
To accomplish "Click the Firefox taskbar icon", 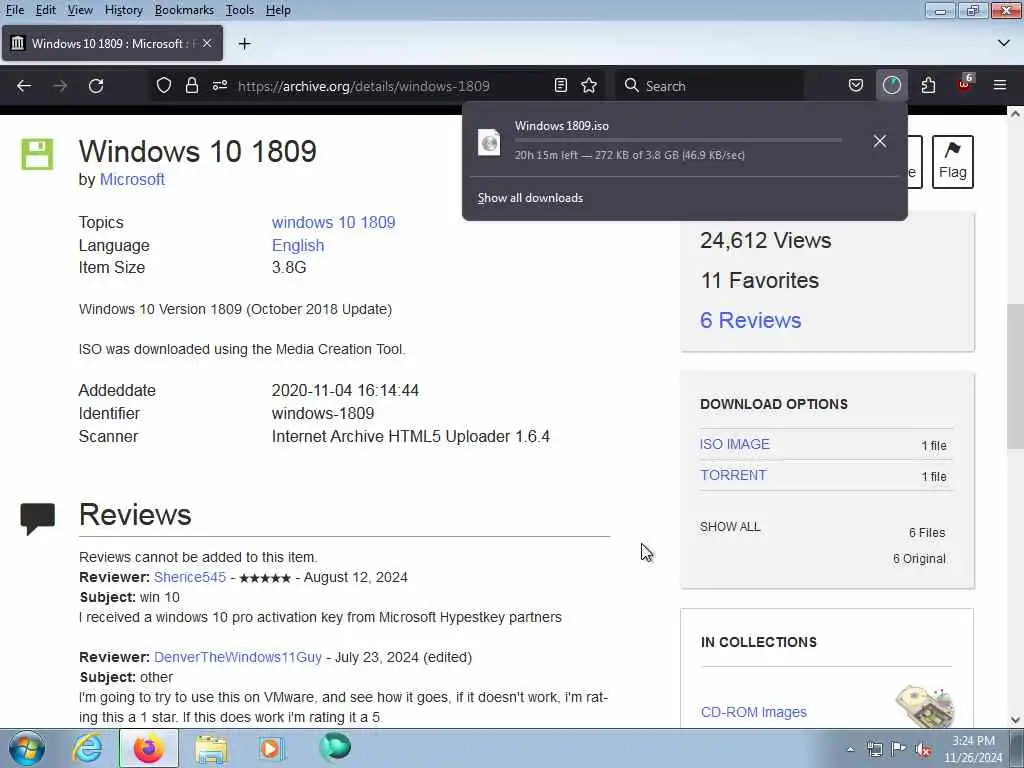I will [x=149, y=748].
